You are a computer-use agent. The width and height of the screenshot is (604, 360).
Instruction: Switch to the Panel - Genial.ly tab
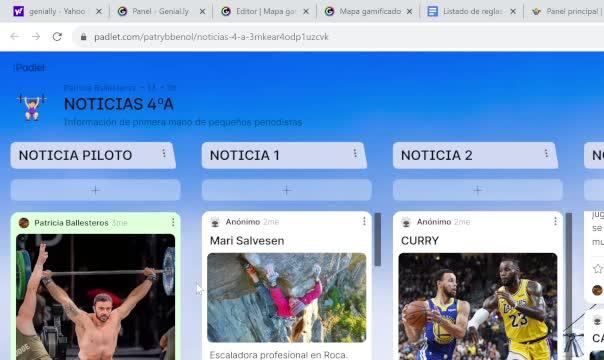point(161,12)
